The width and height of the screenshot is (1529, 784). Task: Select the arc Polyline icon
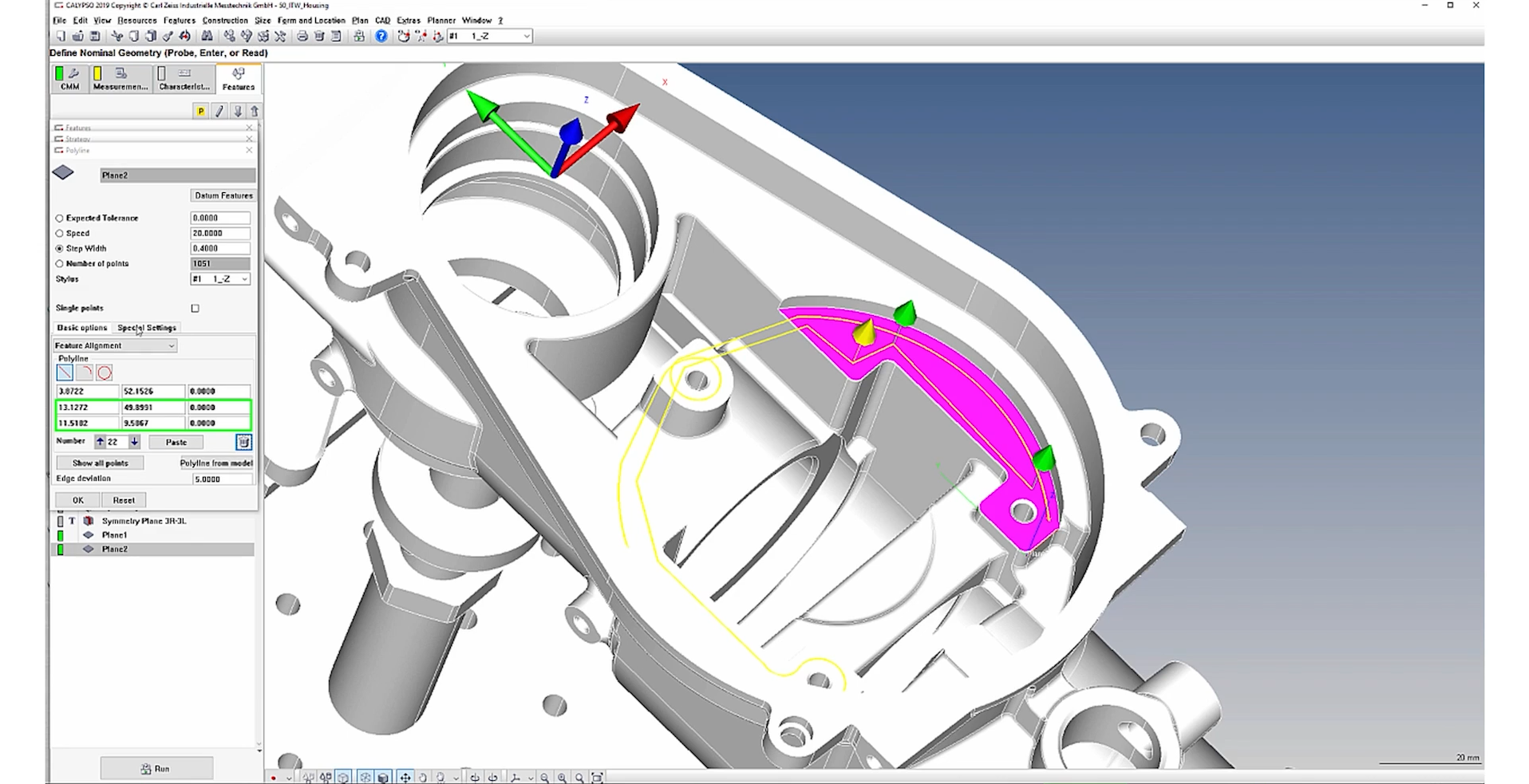tap(85, 372)
